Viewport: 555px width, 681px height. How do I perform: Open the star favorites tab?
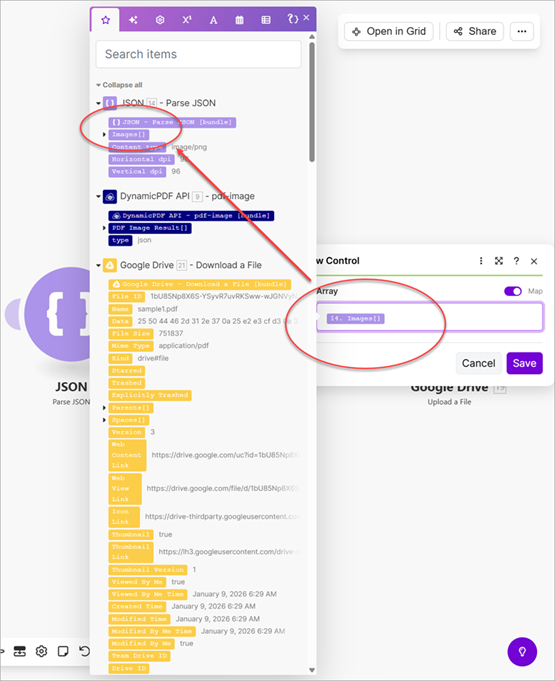pos(106,20)
